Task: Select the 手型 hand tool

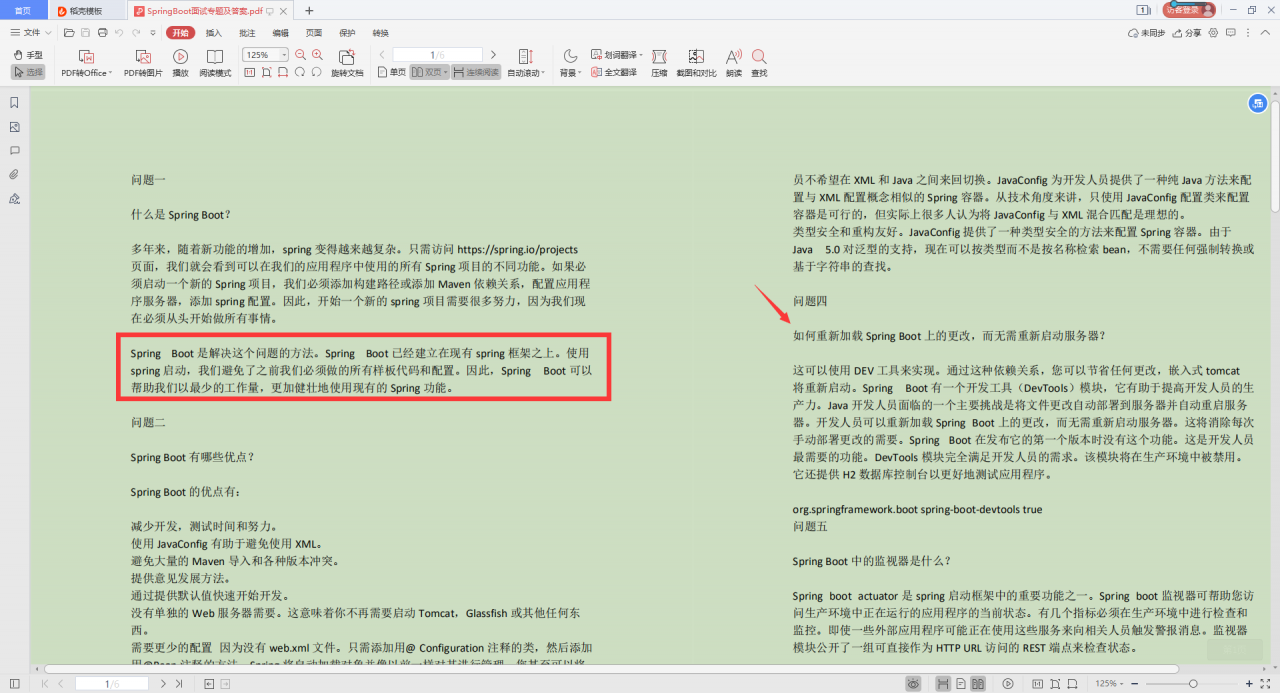Action: (28, 55)
